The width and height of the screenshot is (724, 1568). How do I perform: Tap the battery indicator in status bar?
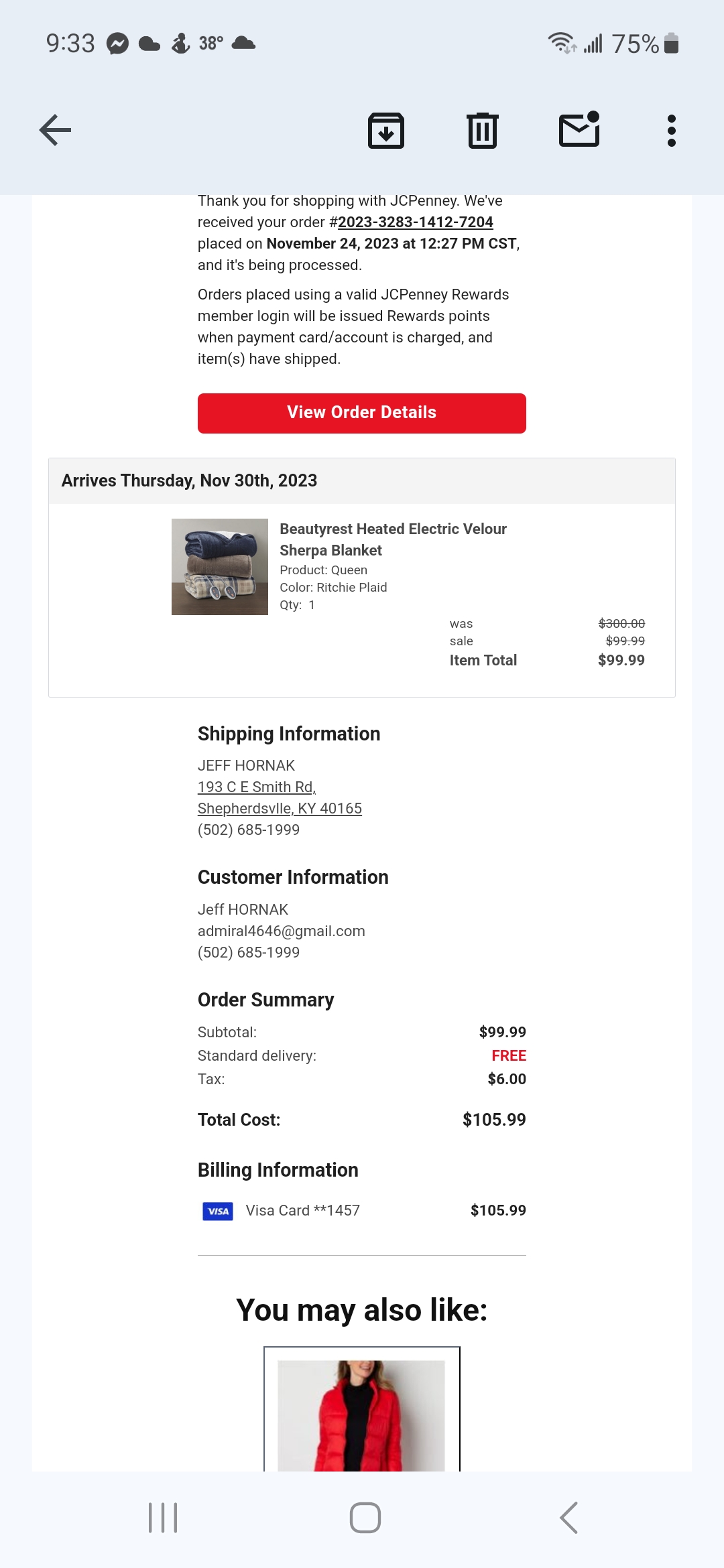coord(671,44)
